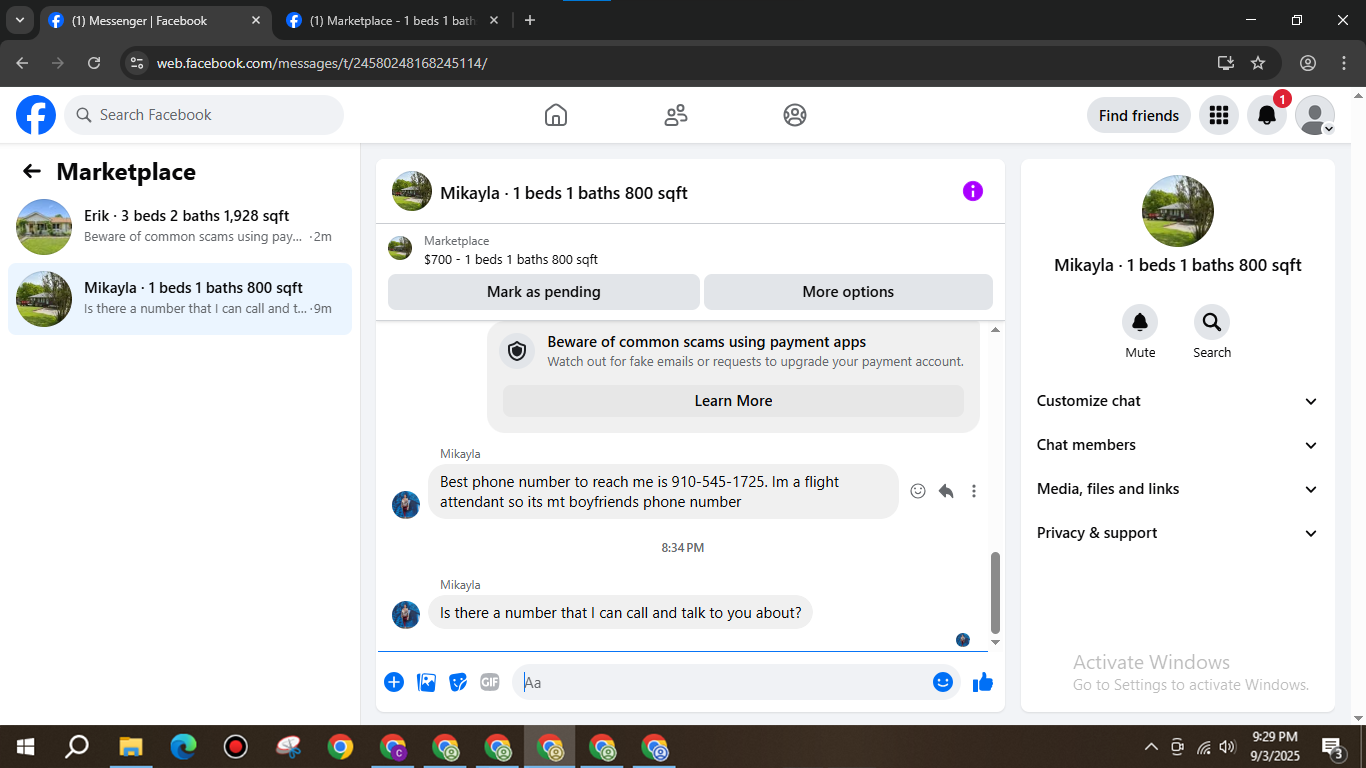This screenshot has height=768, width=1366.
Task: Click the install app icon in address bar
Action: tap(1226, 63)
